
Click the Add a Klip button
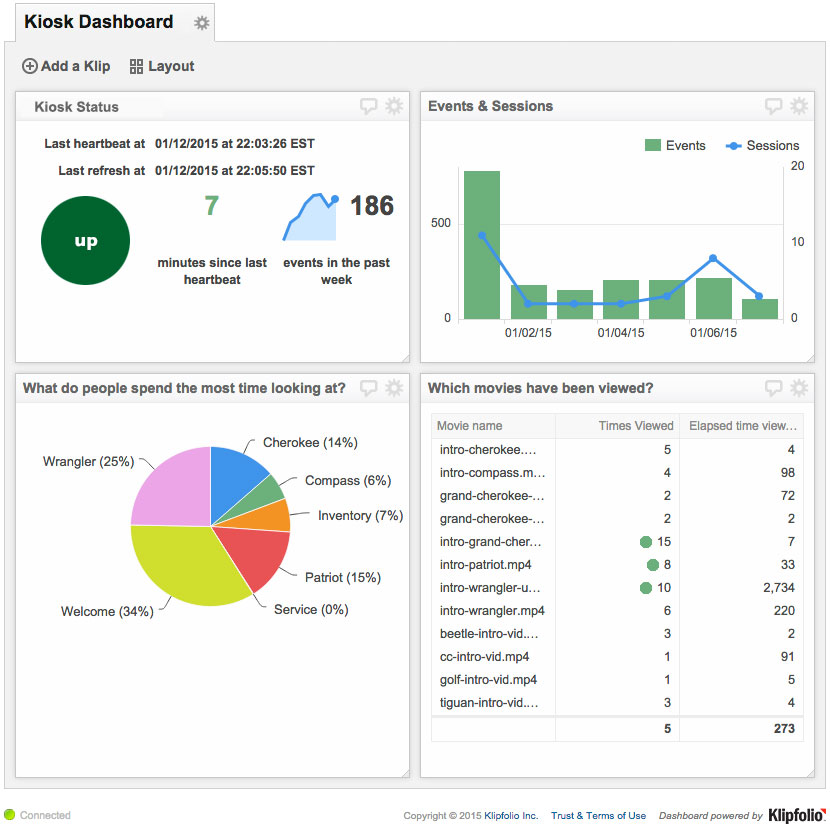[x=66, y=66]
